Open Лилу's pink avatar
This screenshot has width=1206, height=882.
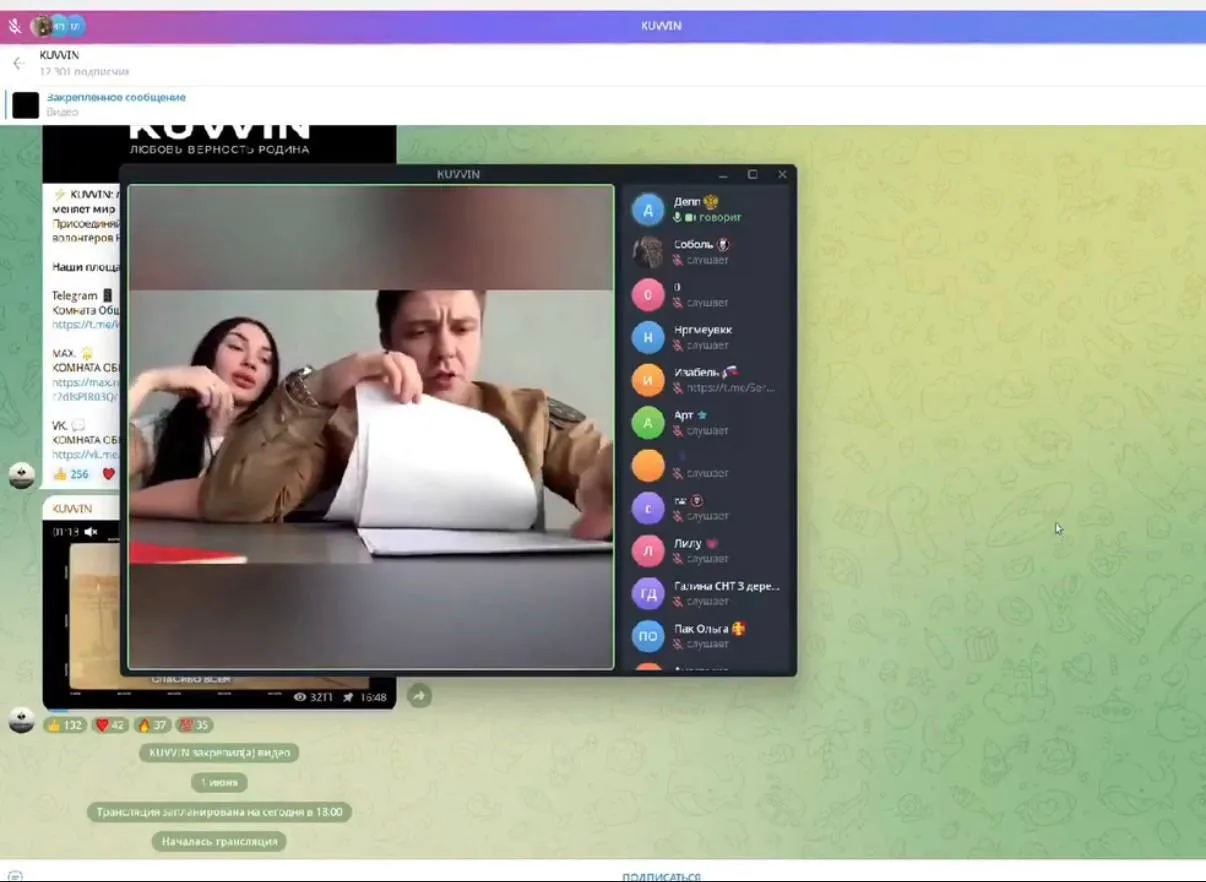648,551
